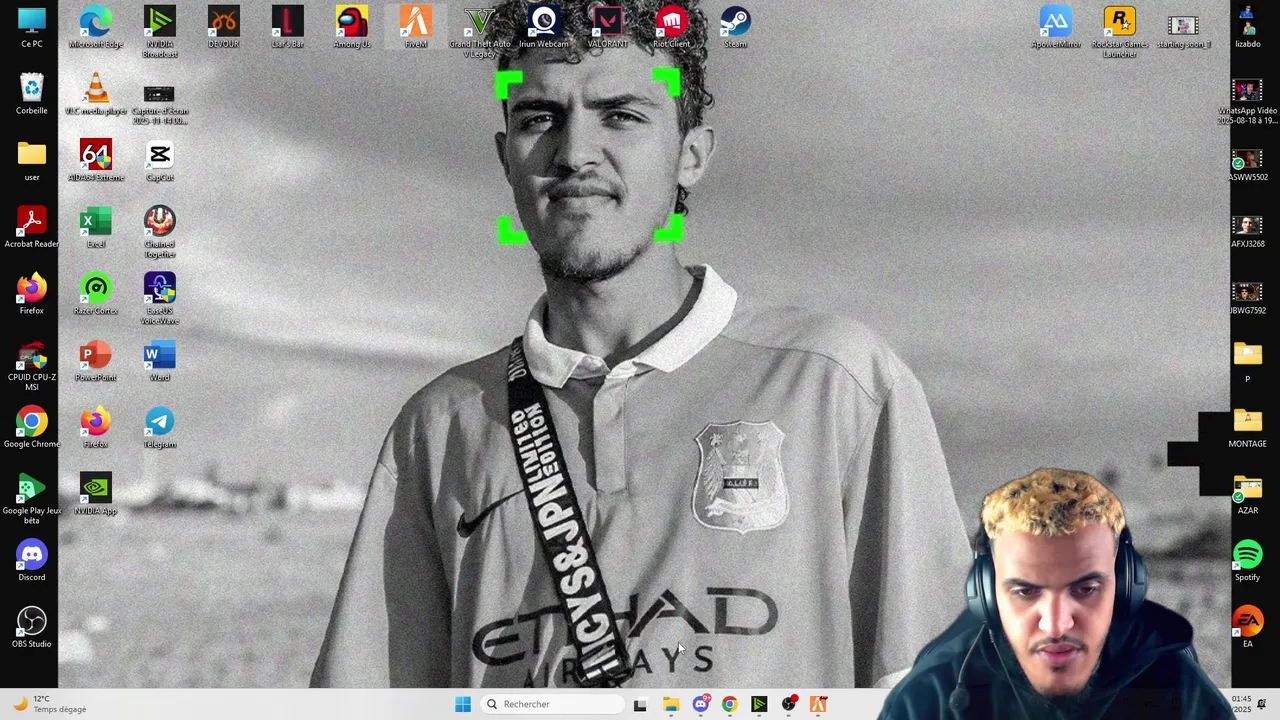Launch PowerPoint from the desktop
This screenshot has width=1280, height=720.
(x=96, y=360)
